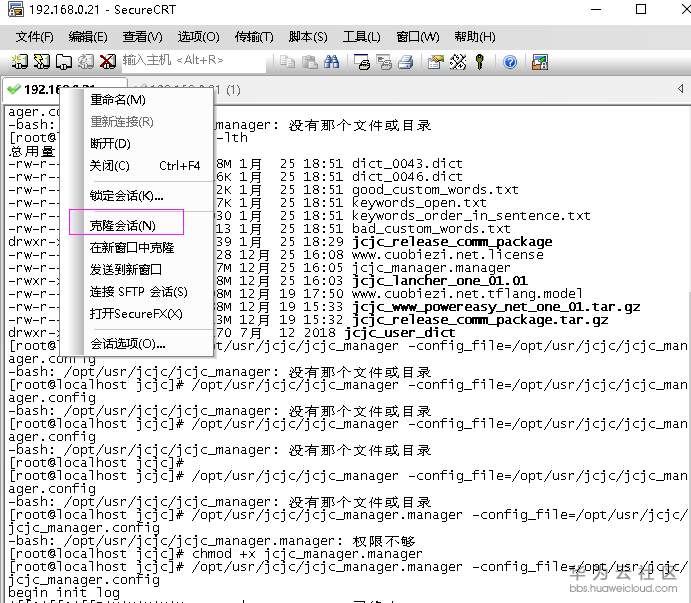The width and height of the screenshot is (691, 603).
Task: Click the grayed Reconnect toolbar icon
Action: pyautogui.click(x=86, y=62)
